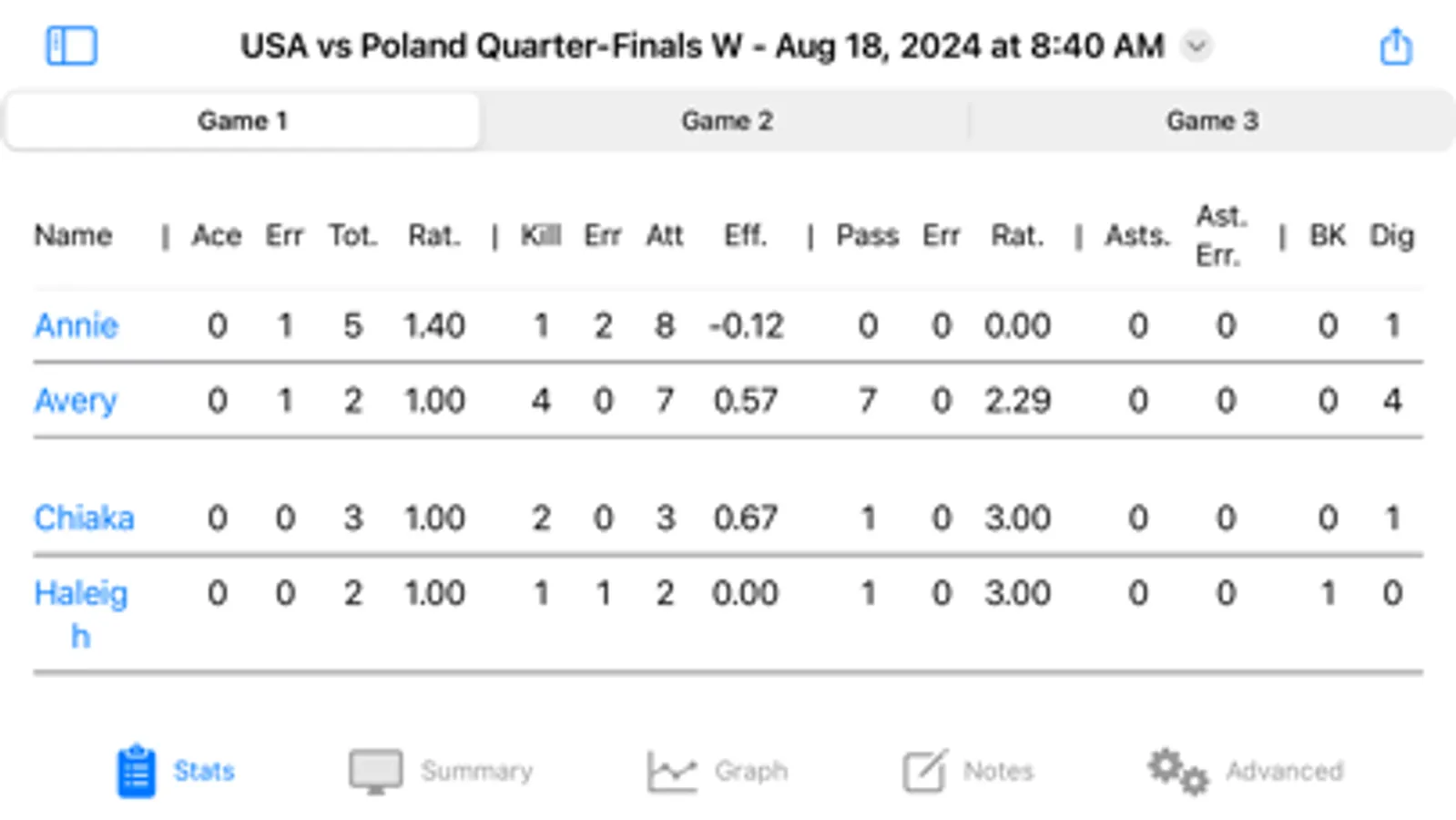The image size is (1456, 820).
Task: Click the match title text
Action: coord(701,46)
